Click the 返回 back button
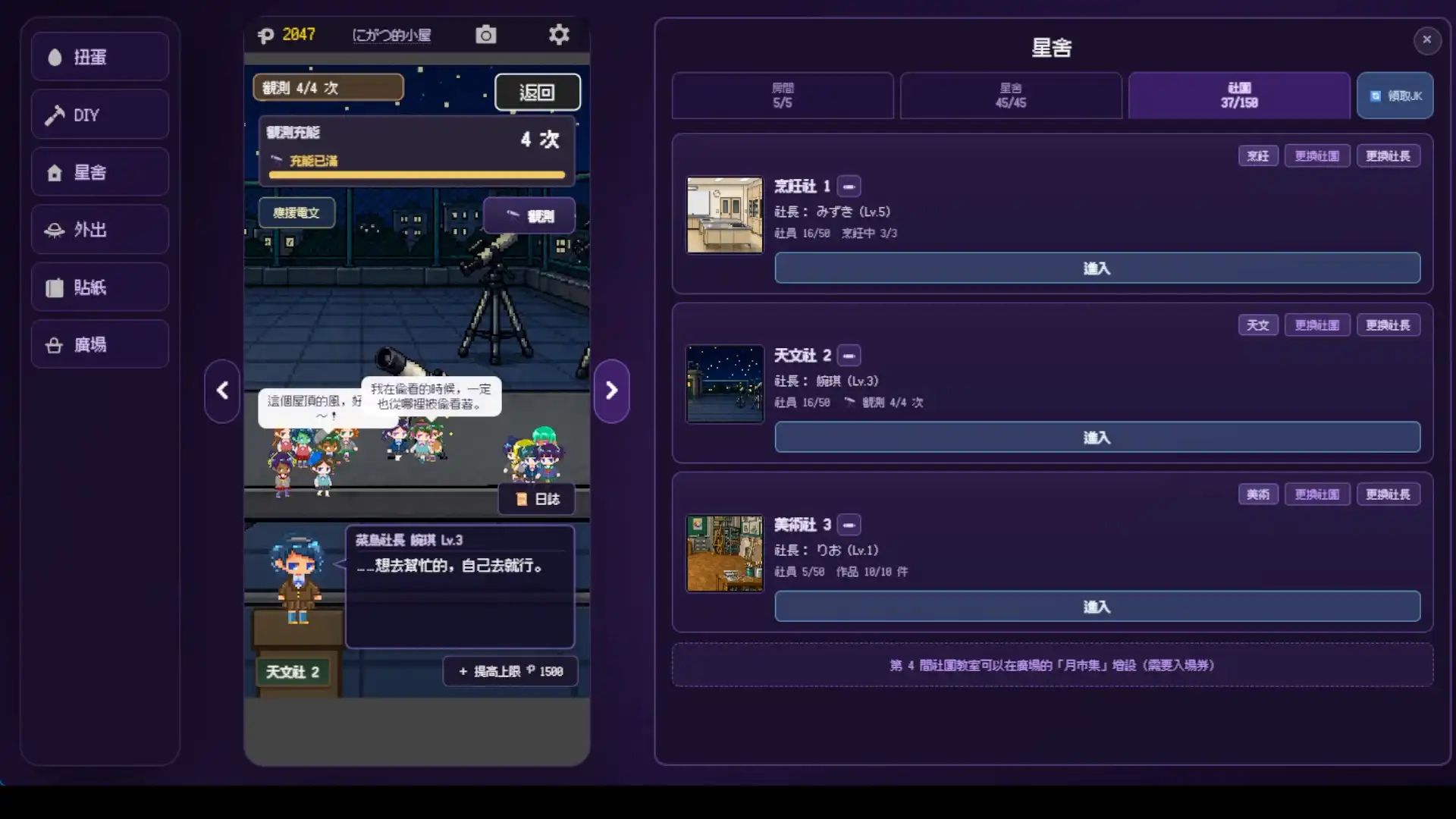 point(537,93)
